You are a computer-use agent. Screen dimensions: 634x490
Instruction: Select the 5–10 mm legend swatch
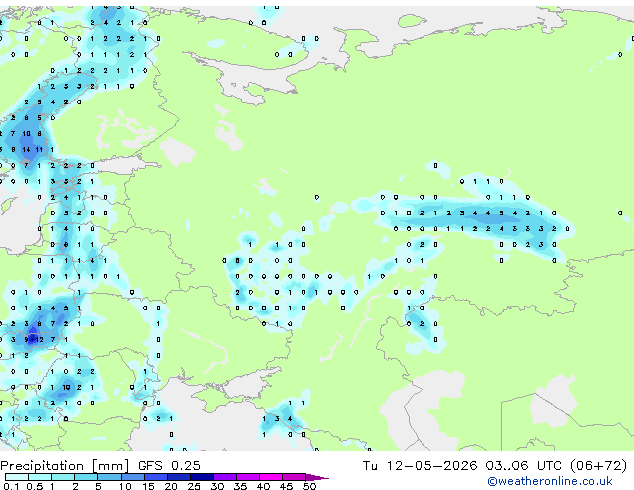tap(109, 477)
